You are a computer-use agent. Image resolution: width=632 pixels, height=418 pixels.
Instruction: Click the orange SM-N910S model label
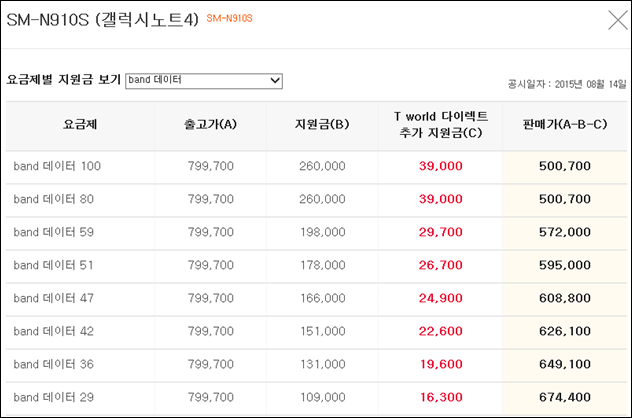[x=229, y=18]
